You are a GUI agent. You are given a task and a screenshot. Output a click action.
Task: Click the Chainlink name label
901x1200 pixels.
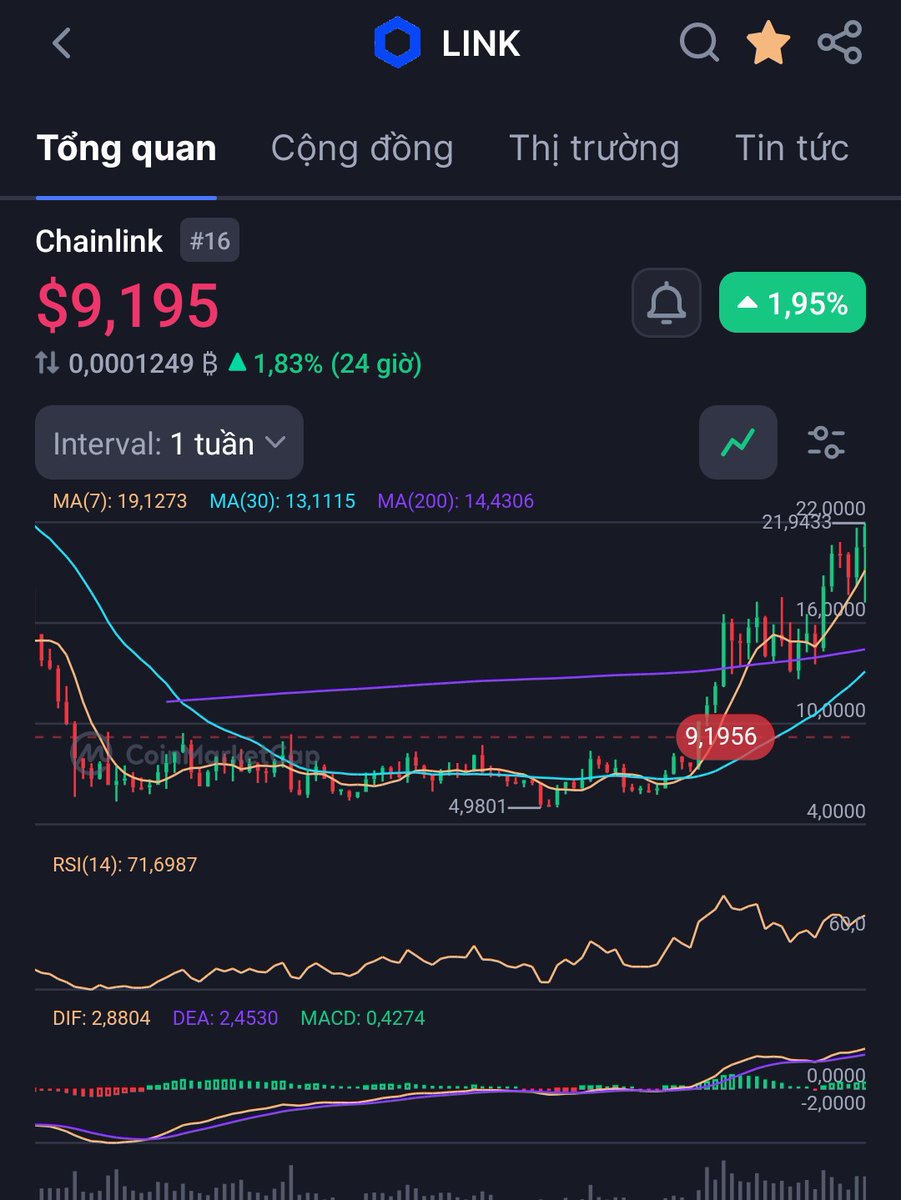99,241
